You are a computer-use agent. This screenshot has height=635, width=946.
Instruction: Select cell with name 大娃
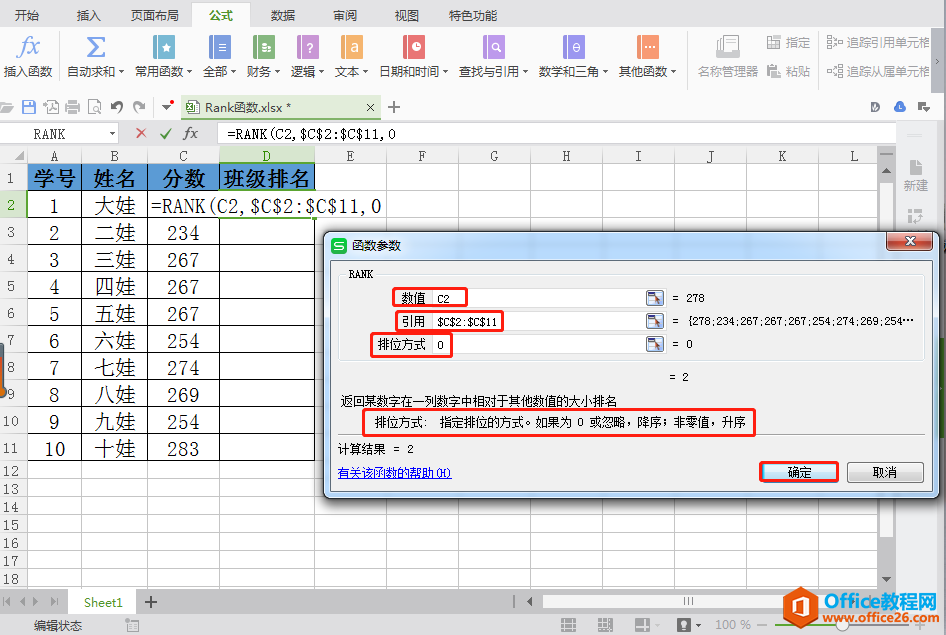click(115, 206)
